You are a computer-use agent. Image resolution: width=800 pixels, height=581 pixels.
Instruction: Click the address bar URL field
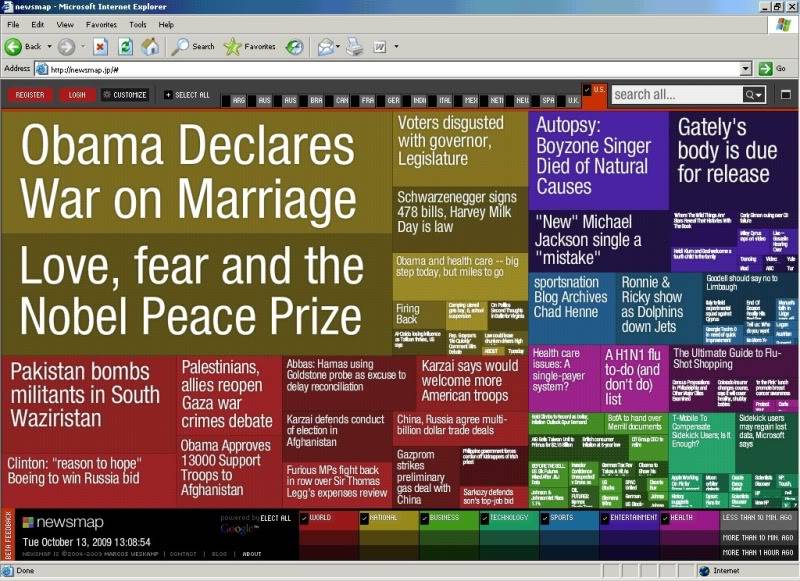pyautogui.click(x=388, y=69)
